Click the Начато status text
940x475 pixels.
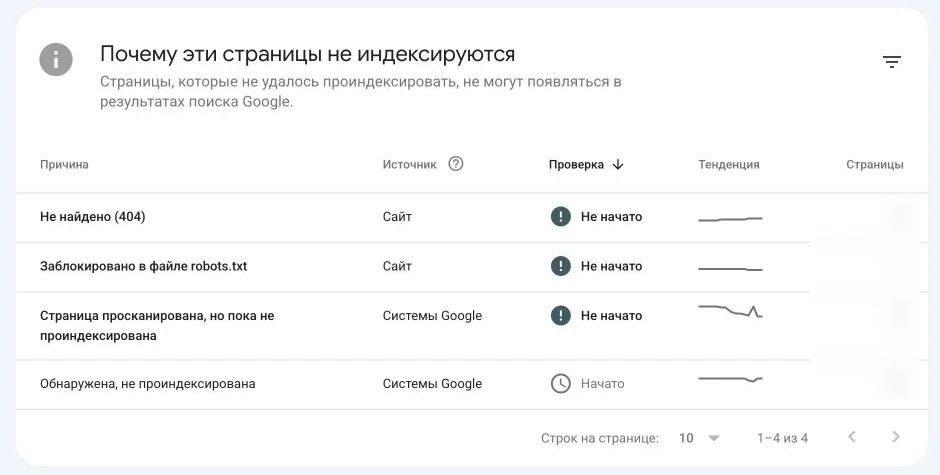click(x=602, y=384)
